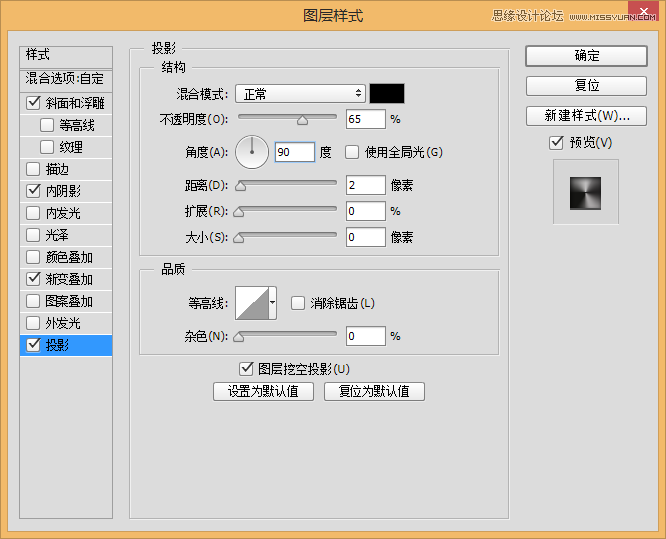Select 渐变叠加 style label
This screenshot has width=666, height=539.
tap(69, 279)
